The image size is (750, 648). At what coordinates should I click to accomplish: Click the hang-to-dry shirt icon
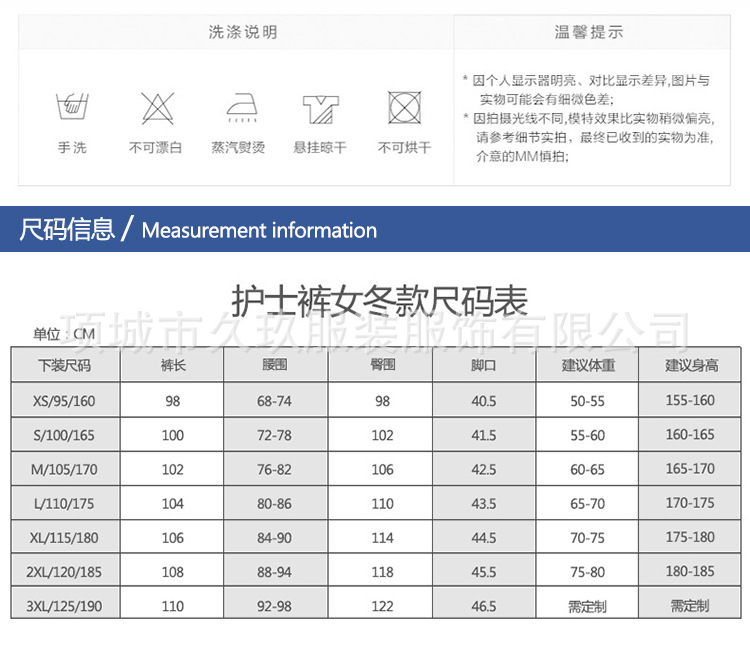[x=321, y=110]
